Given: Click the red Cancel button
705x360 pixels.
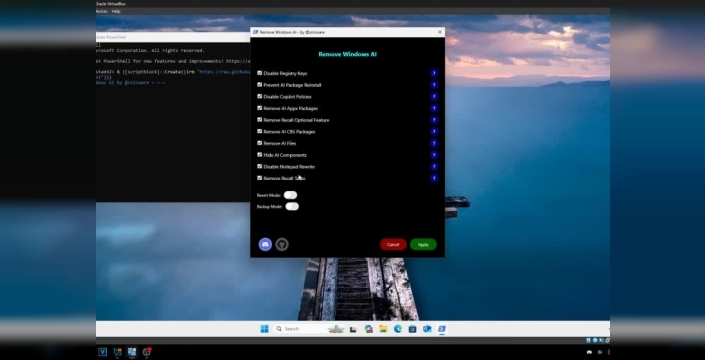Looking at the screenshot, I should (x=393, y=244).
